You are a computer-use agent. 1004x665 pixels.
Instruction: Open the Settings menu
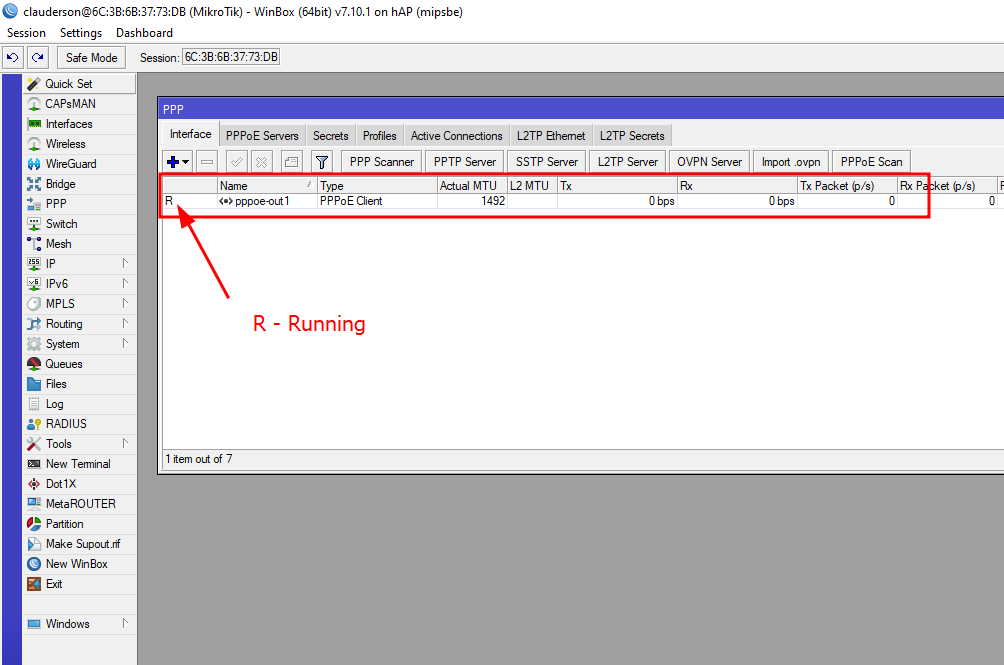[81, 33]
